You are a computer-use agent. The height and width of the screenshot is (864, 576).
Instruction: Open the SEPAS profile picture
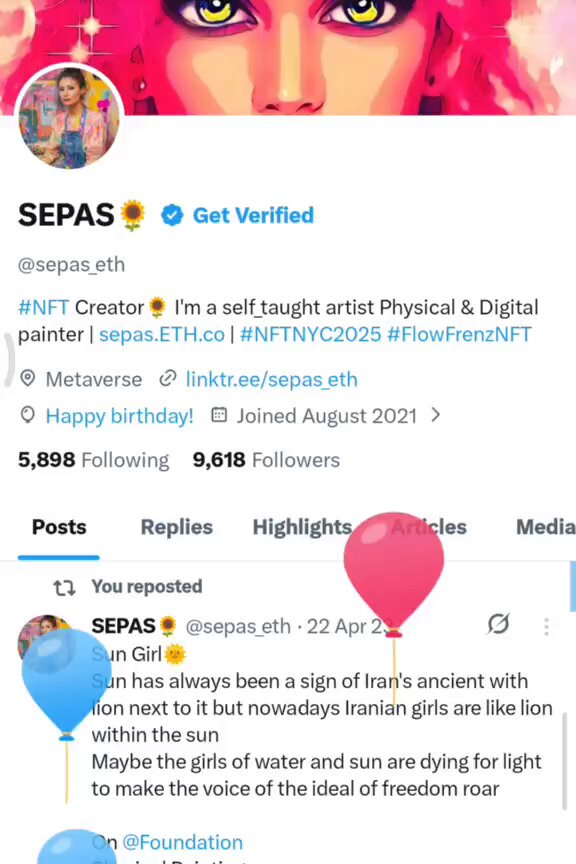pos(69,116)
